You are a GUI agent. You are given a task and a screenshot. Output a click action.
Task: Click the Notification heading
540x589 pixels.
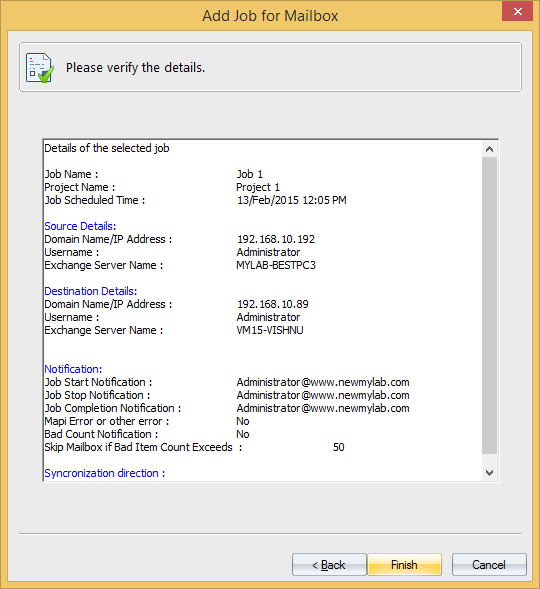tap(73, 369)
